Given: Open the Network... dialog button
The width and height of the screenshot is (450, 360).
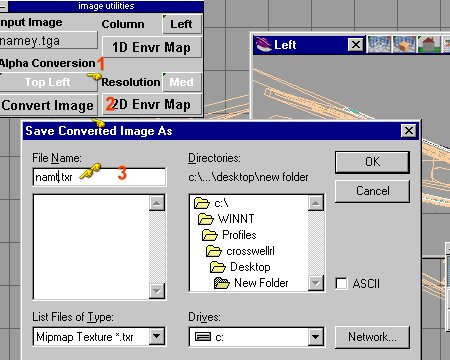Looking at the screenshot, I should tap(372, 337).
